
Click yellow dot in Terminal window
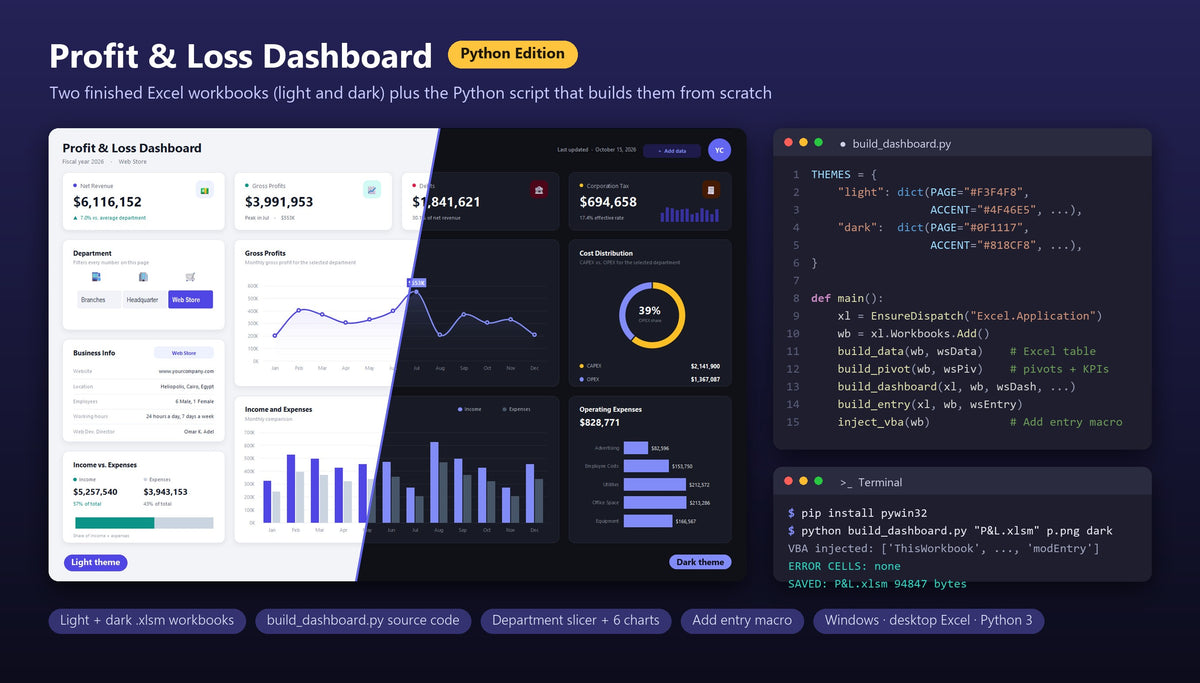click(804, 481)
